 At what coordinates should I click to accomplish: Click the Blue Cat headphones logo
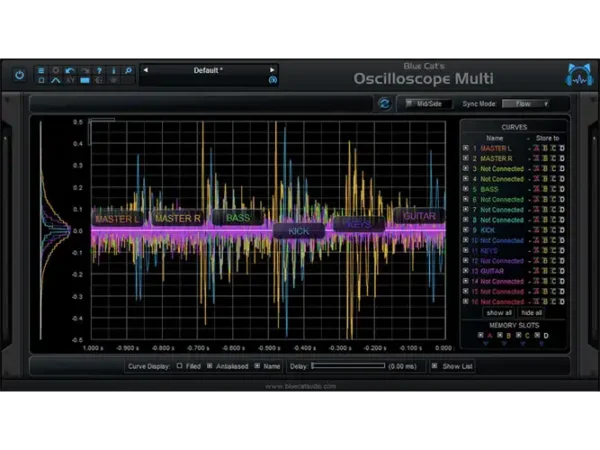[579, 75]
